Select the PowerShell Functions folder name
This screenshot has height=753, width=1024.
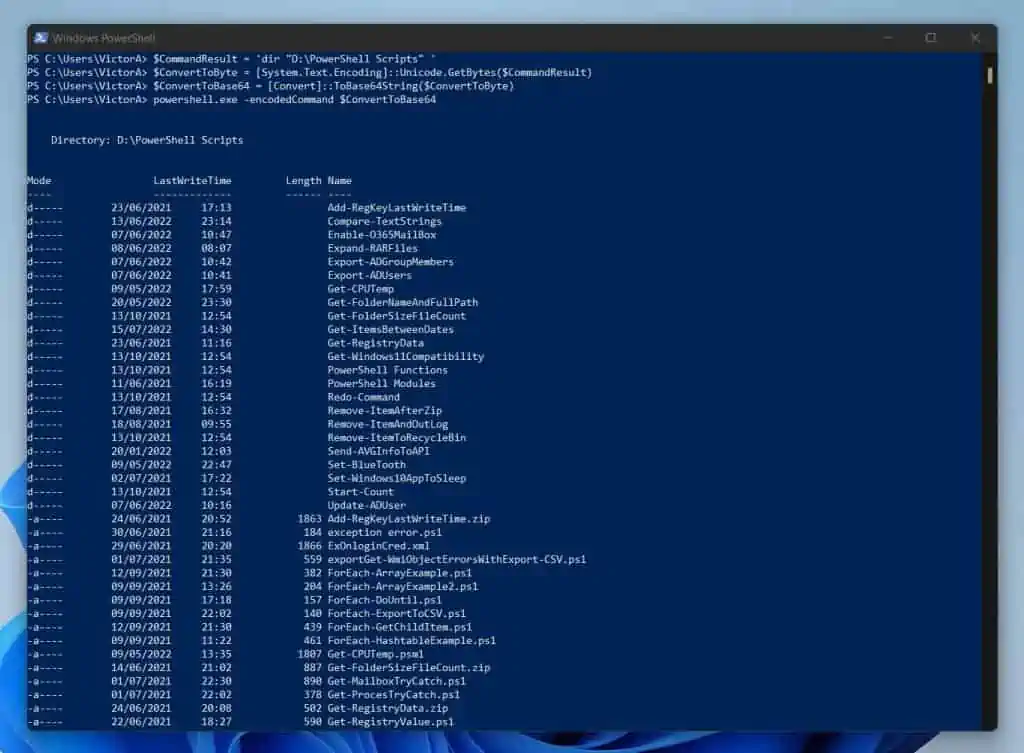click(x=387, y=370)
